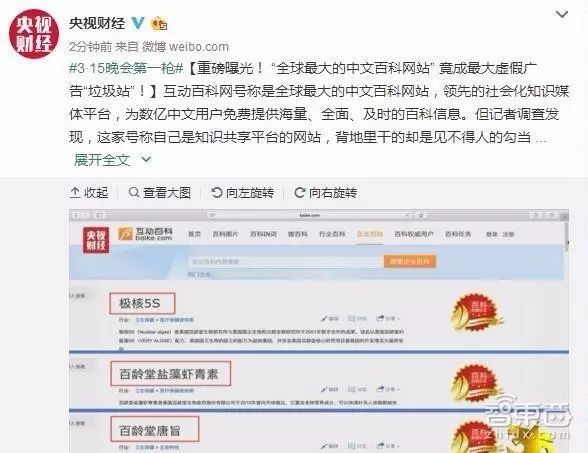Screen dimensions: 588x453
Task: Select the 行业百科 navigation tab
Action: click(x=332, y=234)
